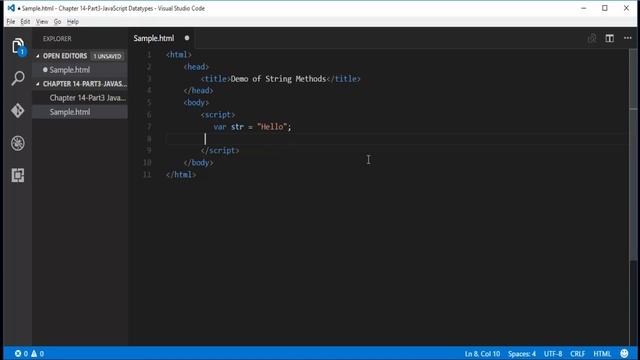Image resolution: width=640 pixels, height=360 pixels.
Task: Click the VS Code logo in title bar
Action: [11, 8]
